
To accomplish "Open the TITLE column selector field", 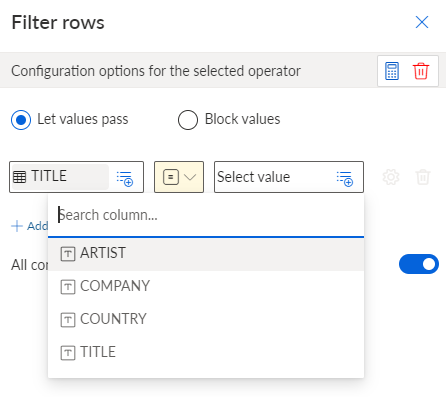I will coord(76,177).
